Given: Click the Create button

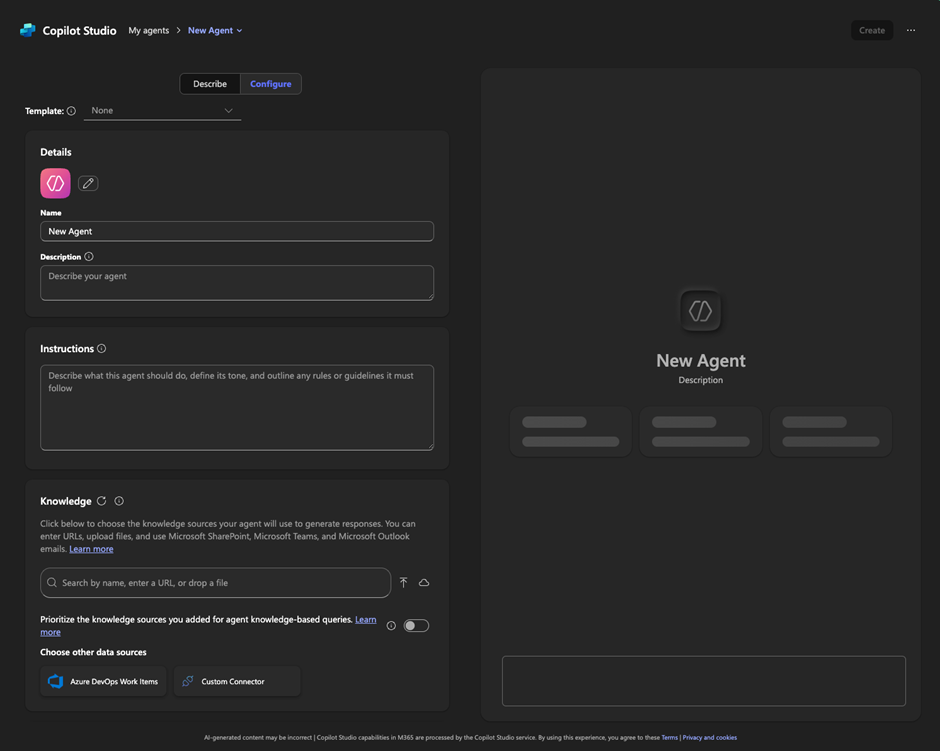Looking at the screenshot, I should point(872,31).
